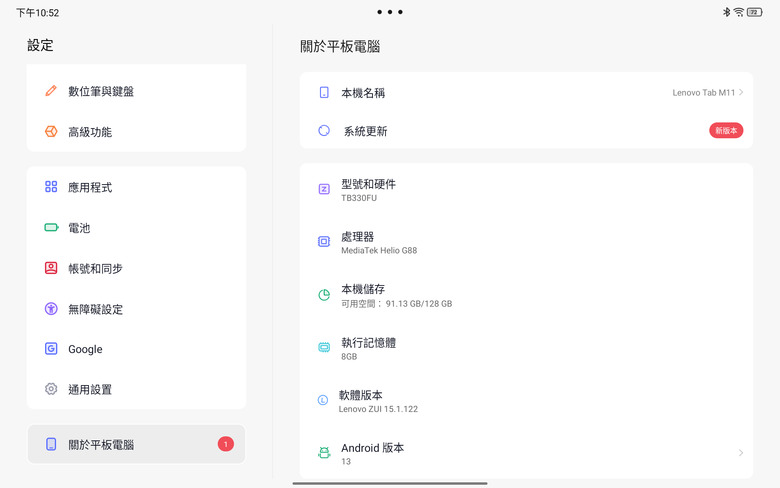
Task: Open 系統更新
Action: (x=526, y=131)
